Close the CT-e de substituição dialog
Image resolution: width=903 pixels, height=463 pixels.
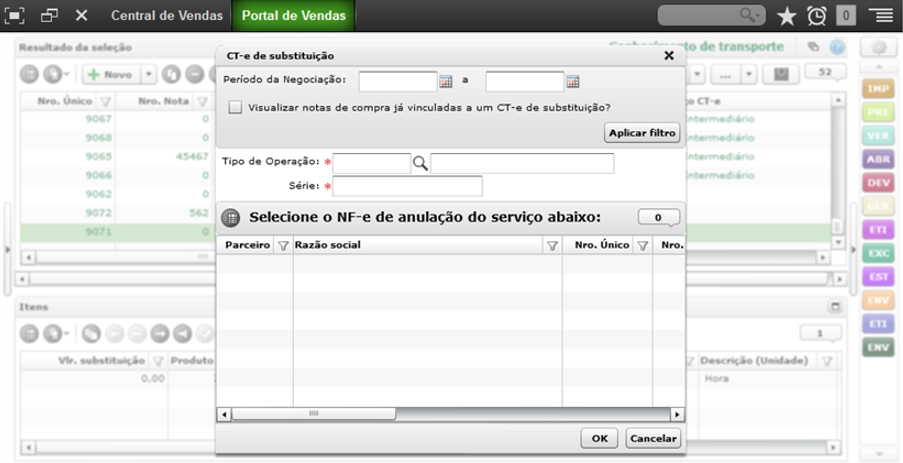click(x=669, y=55)
